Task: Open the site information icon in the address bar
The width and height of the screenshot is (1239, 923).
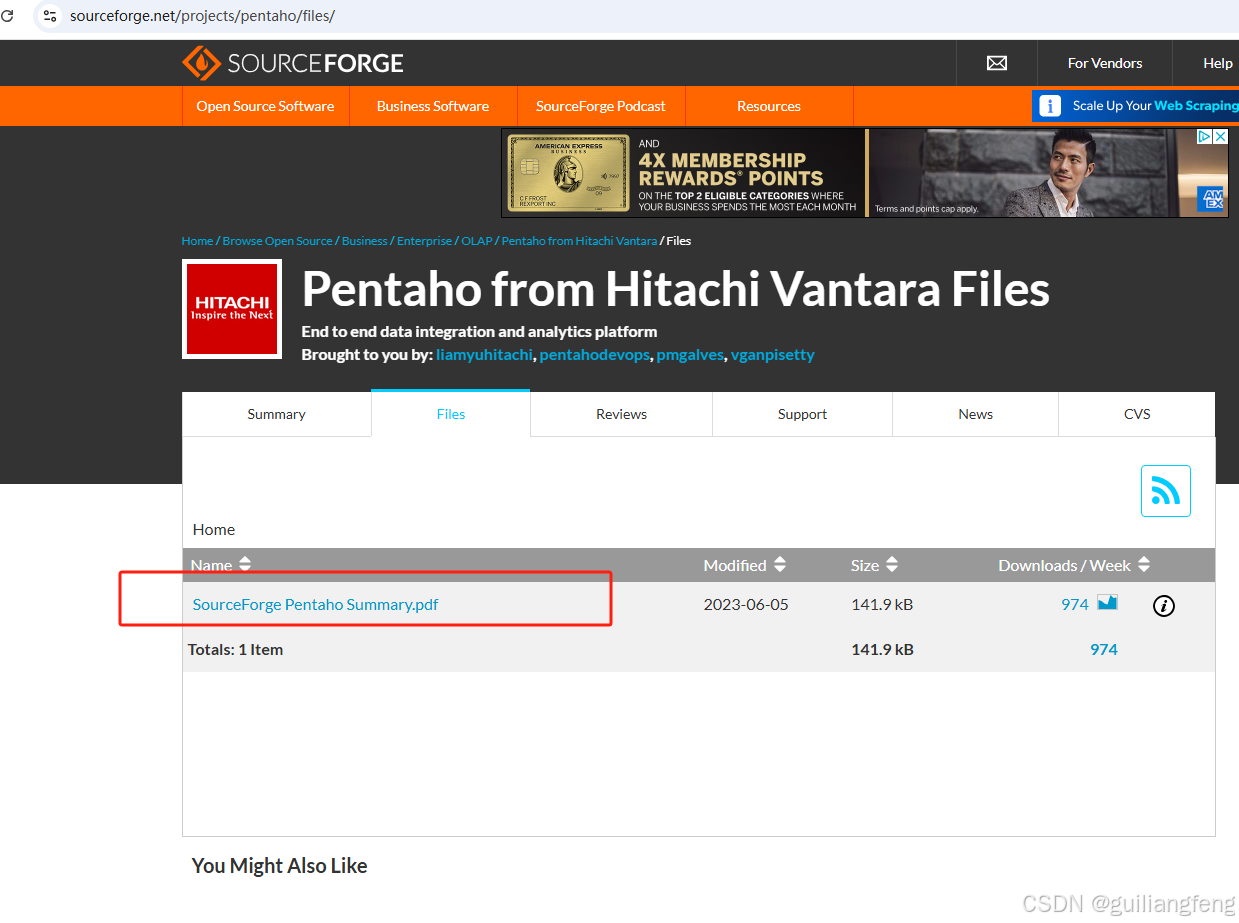Action: point(50,16)
